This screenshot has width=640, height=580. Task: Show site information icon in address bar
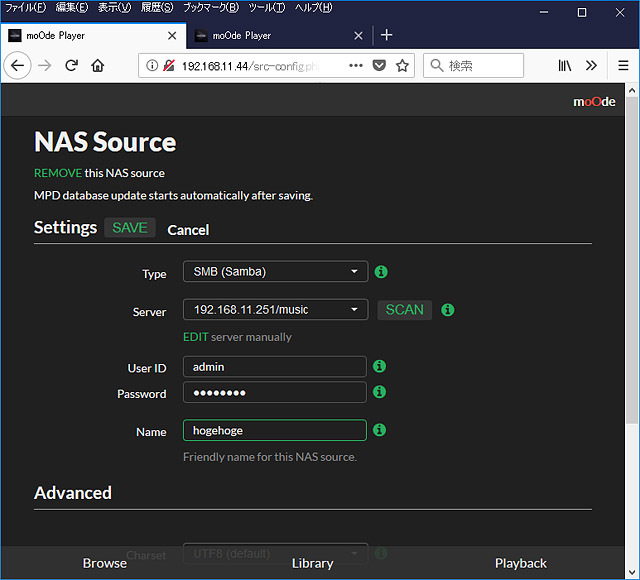click(x=152, y=65)
